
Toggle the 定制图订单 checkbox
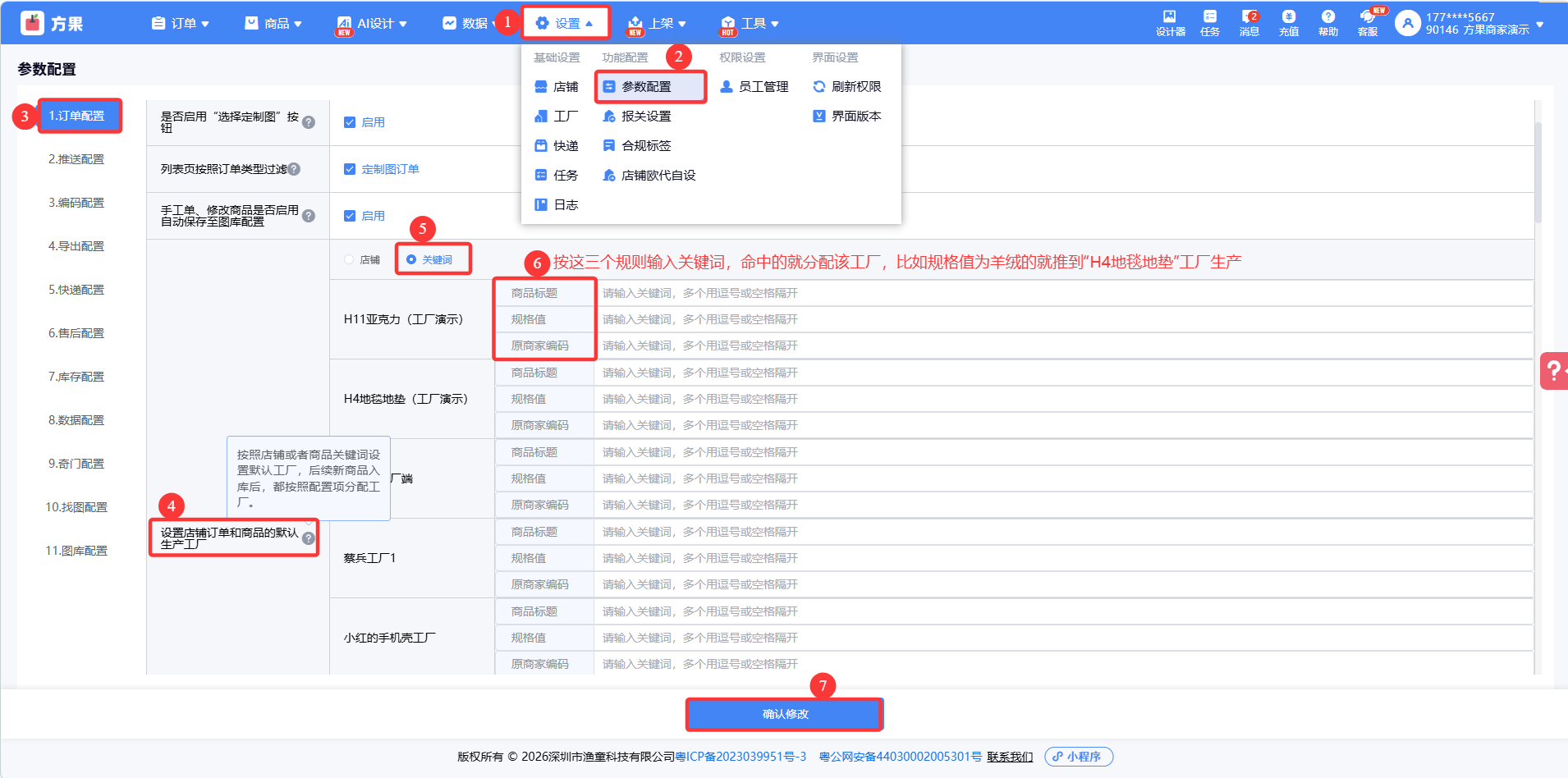point(350,169)
